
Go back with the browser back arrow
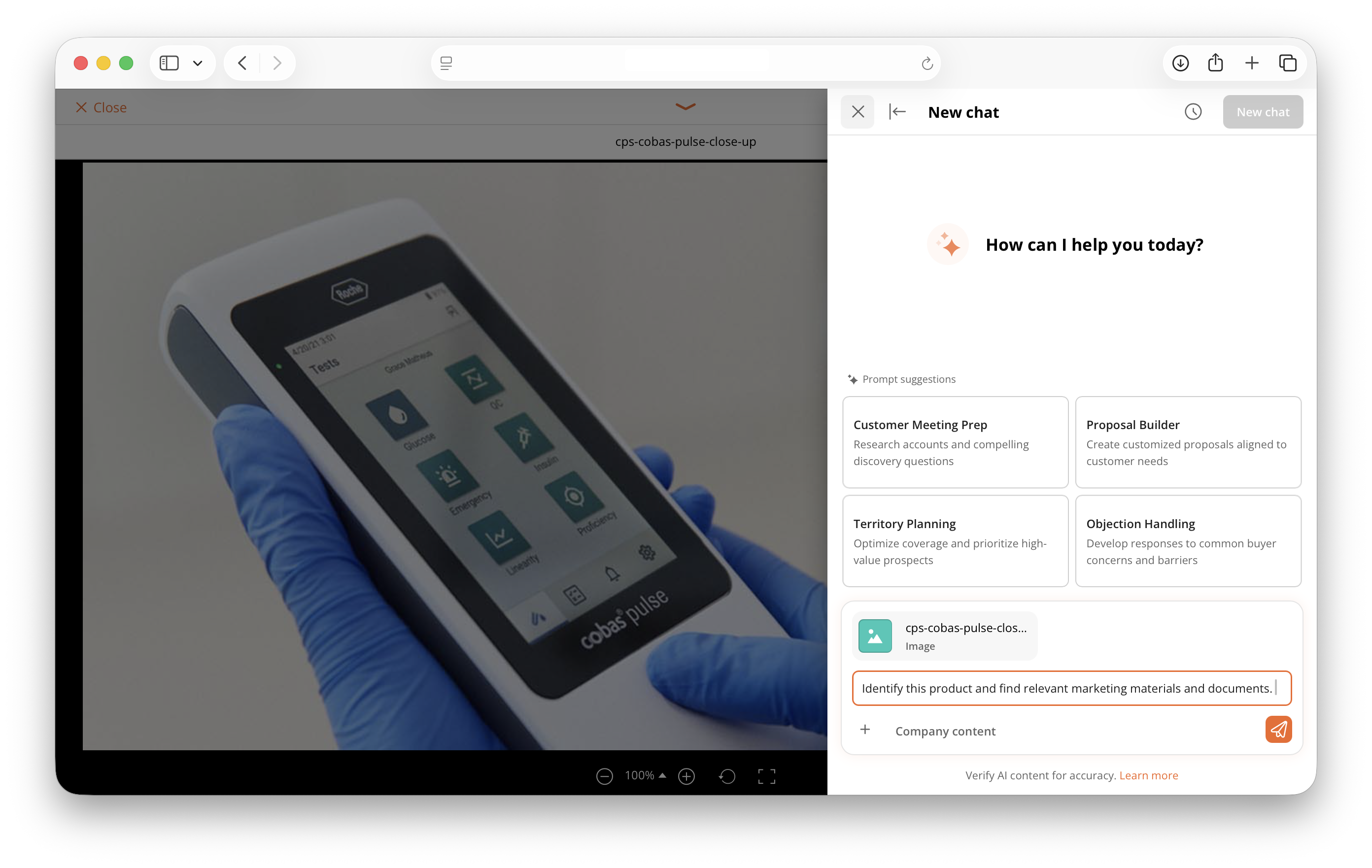click(x=242, y=63)
